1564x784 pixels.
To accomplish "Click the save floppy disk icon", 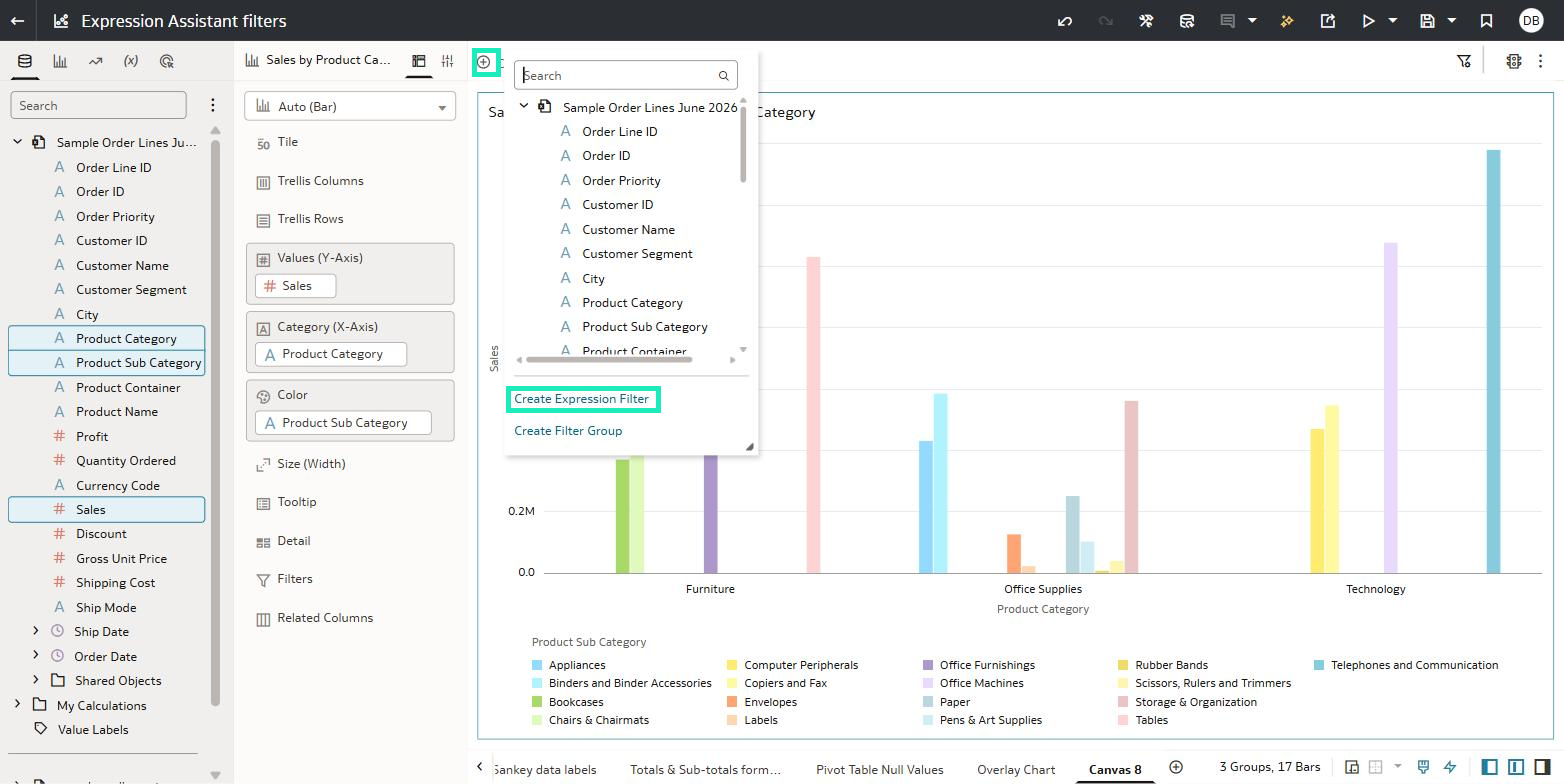I will [1428, 21].
